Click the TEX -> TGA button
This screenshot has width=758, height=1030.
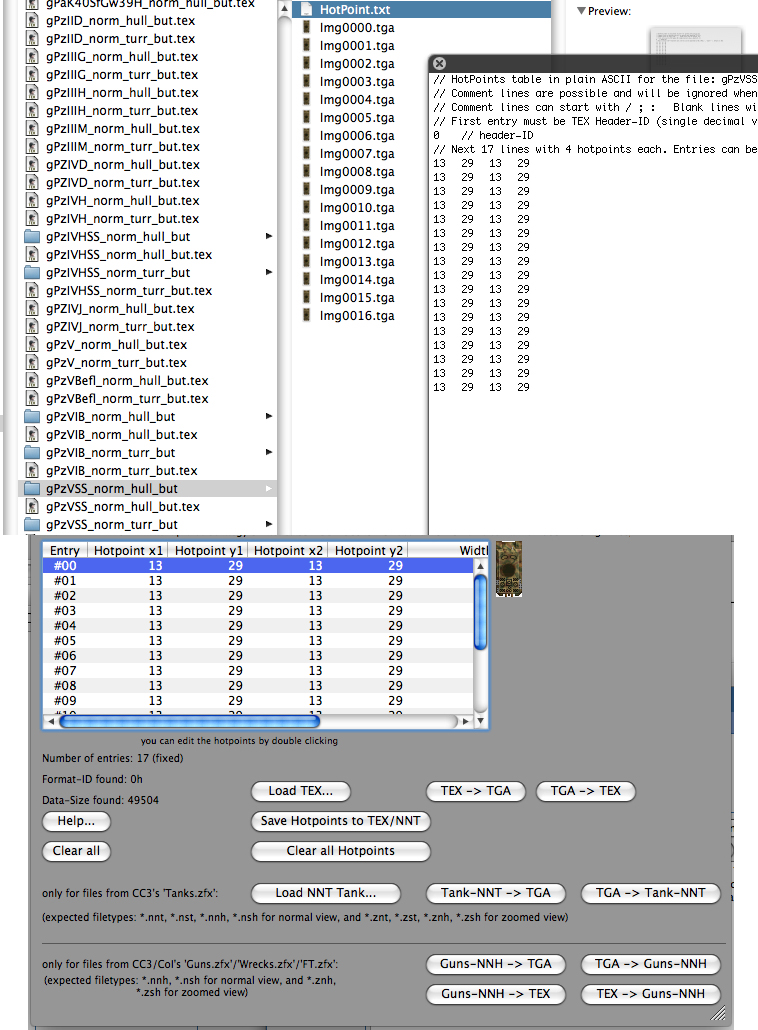click(x=476, y=791)
